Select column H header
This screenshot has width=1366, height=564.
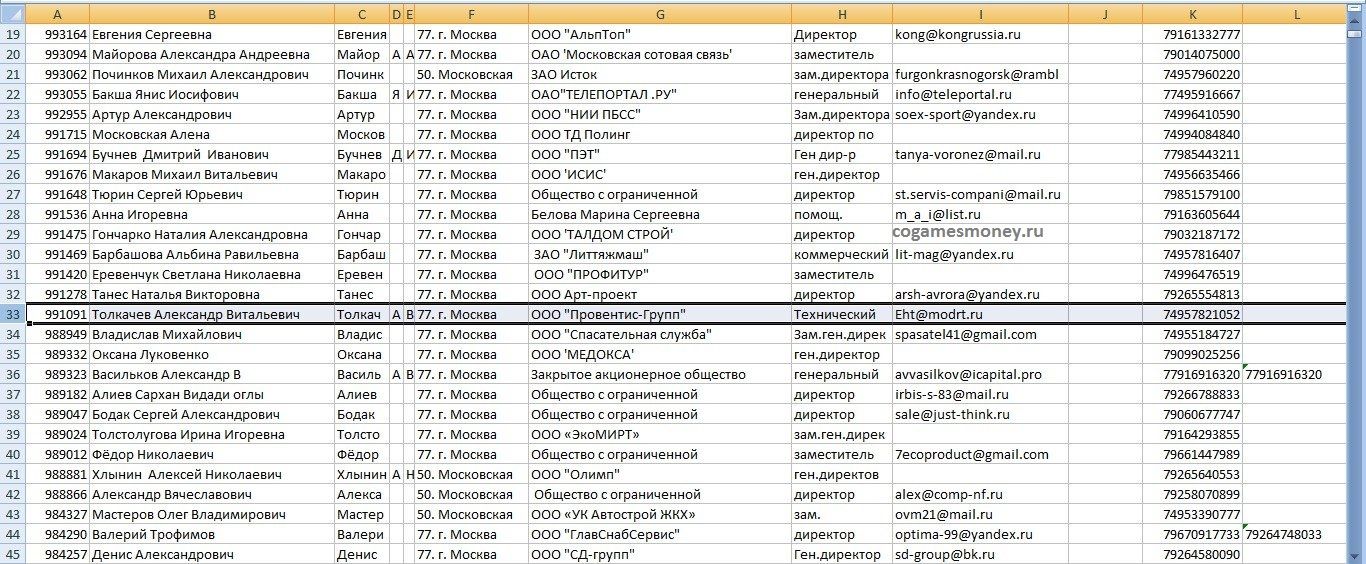click(x=841, y=13)
